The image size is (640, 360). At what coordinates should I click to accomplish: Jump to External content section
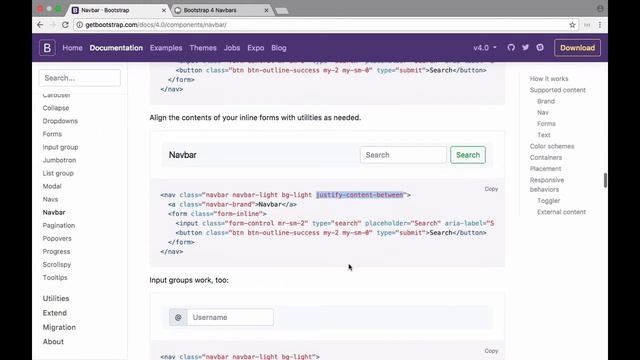(x=561, y=212)
